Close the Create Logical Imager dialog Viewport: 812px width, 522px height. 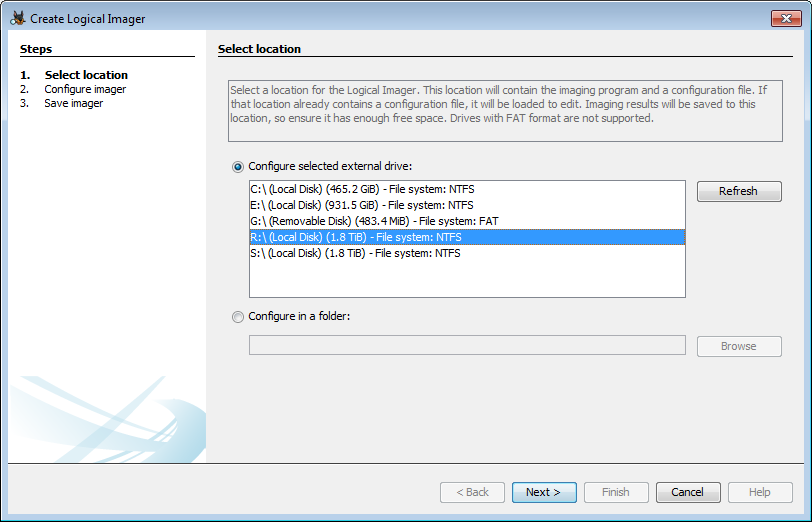(x=784, y=18)
